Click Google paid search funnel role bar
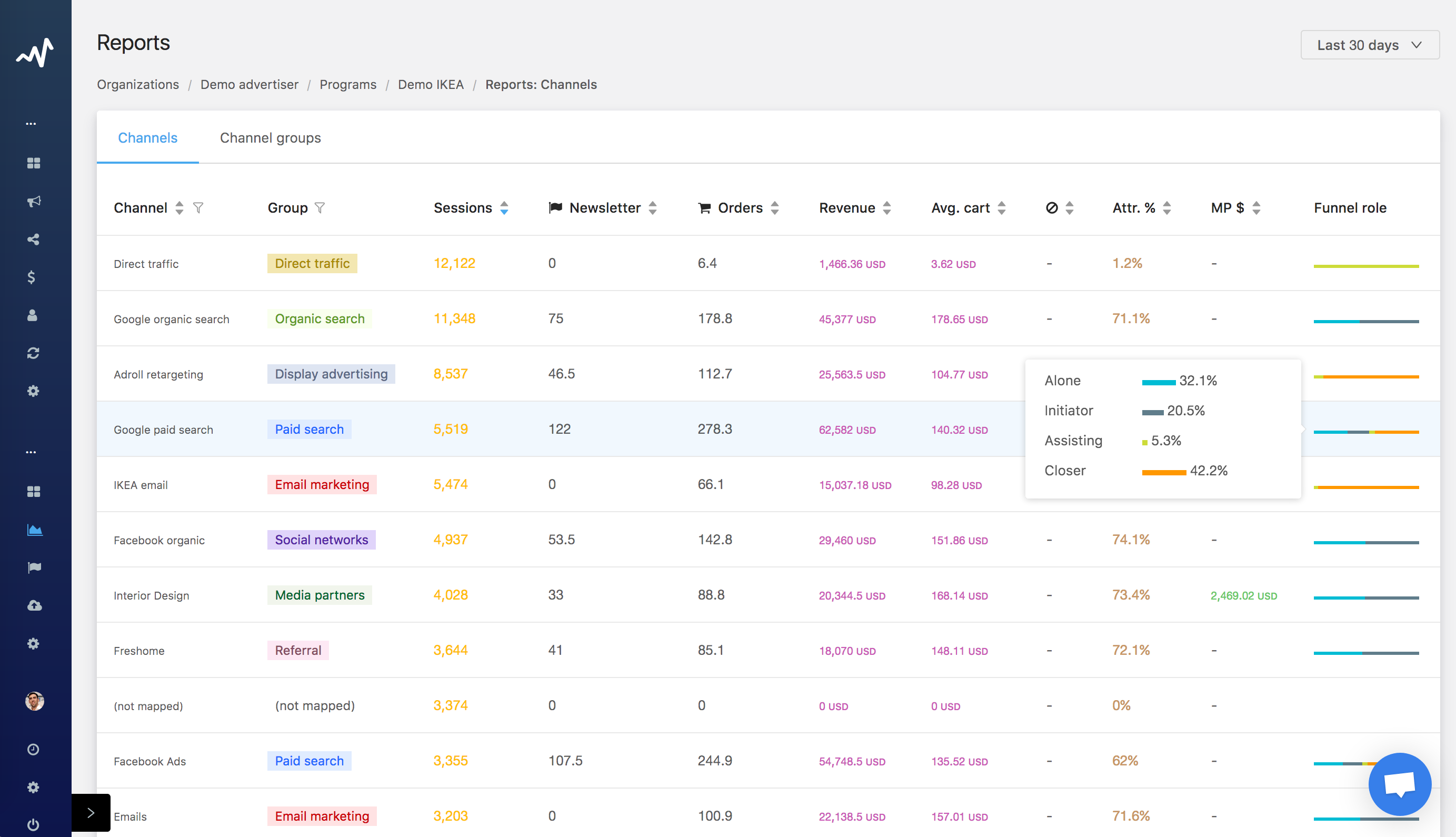1456x837 pixels. [x=1366, y=432]
